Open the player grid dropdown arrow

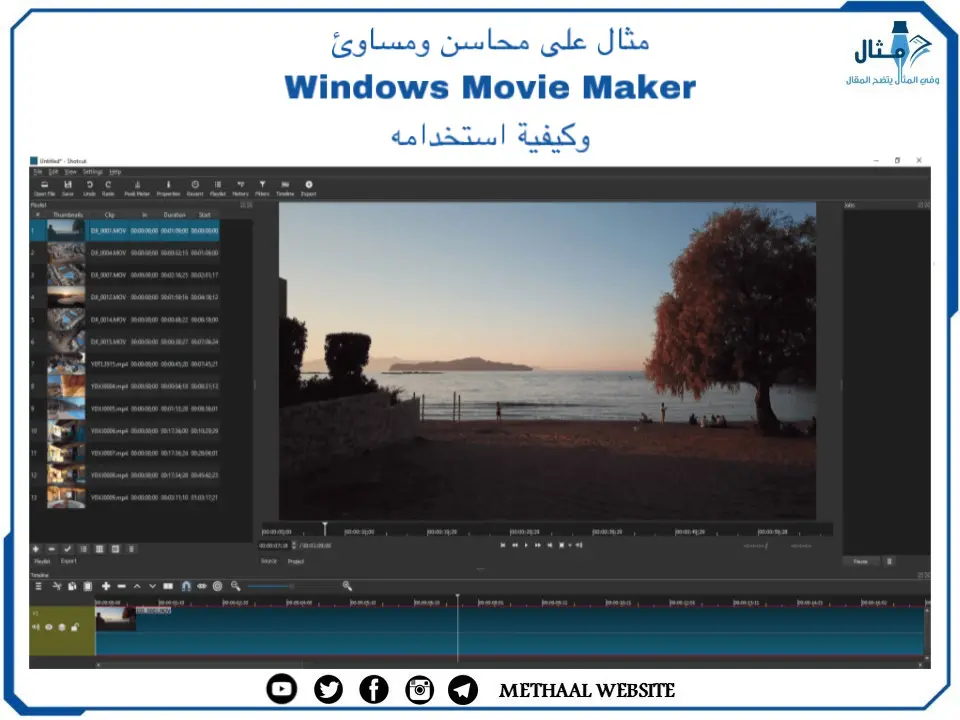point(569,545)
